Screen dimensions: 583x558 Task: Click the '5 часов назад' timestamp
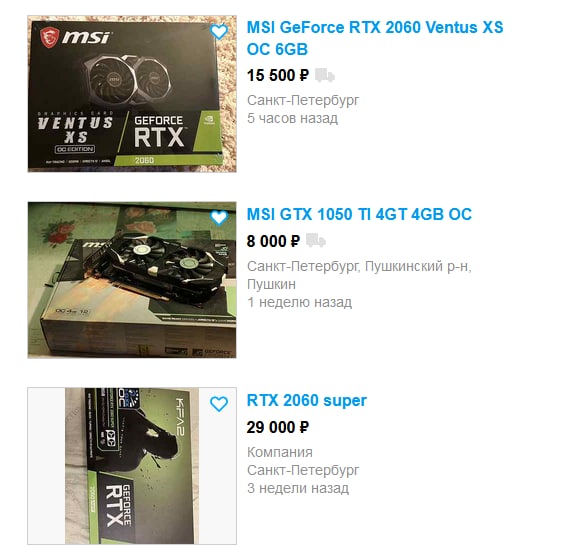293,118
